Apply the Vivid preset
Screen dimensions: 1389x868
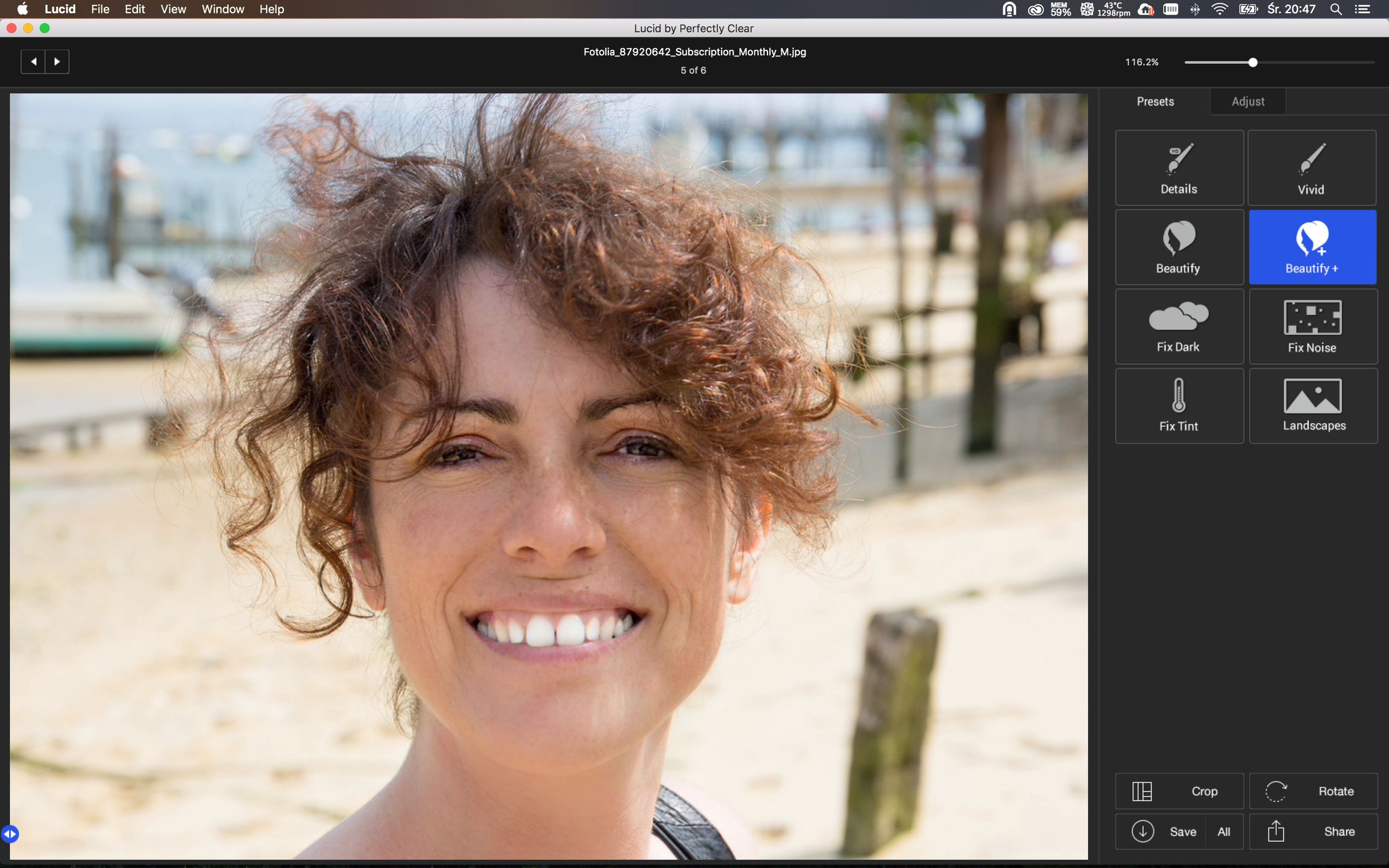[x=1311, y=168]
